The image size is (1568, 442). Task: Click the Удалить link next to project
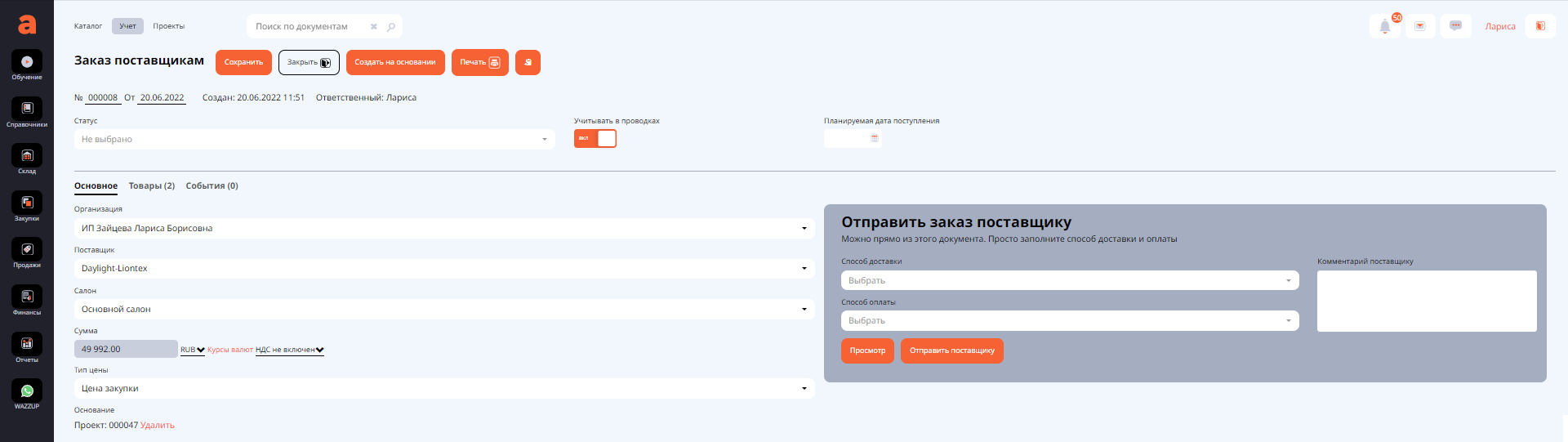pyautogui.click(x=158, y=426)
